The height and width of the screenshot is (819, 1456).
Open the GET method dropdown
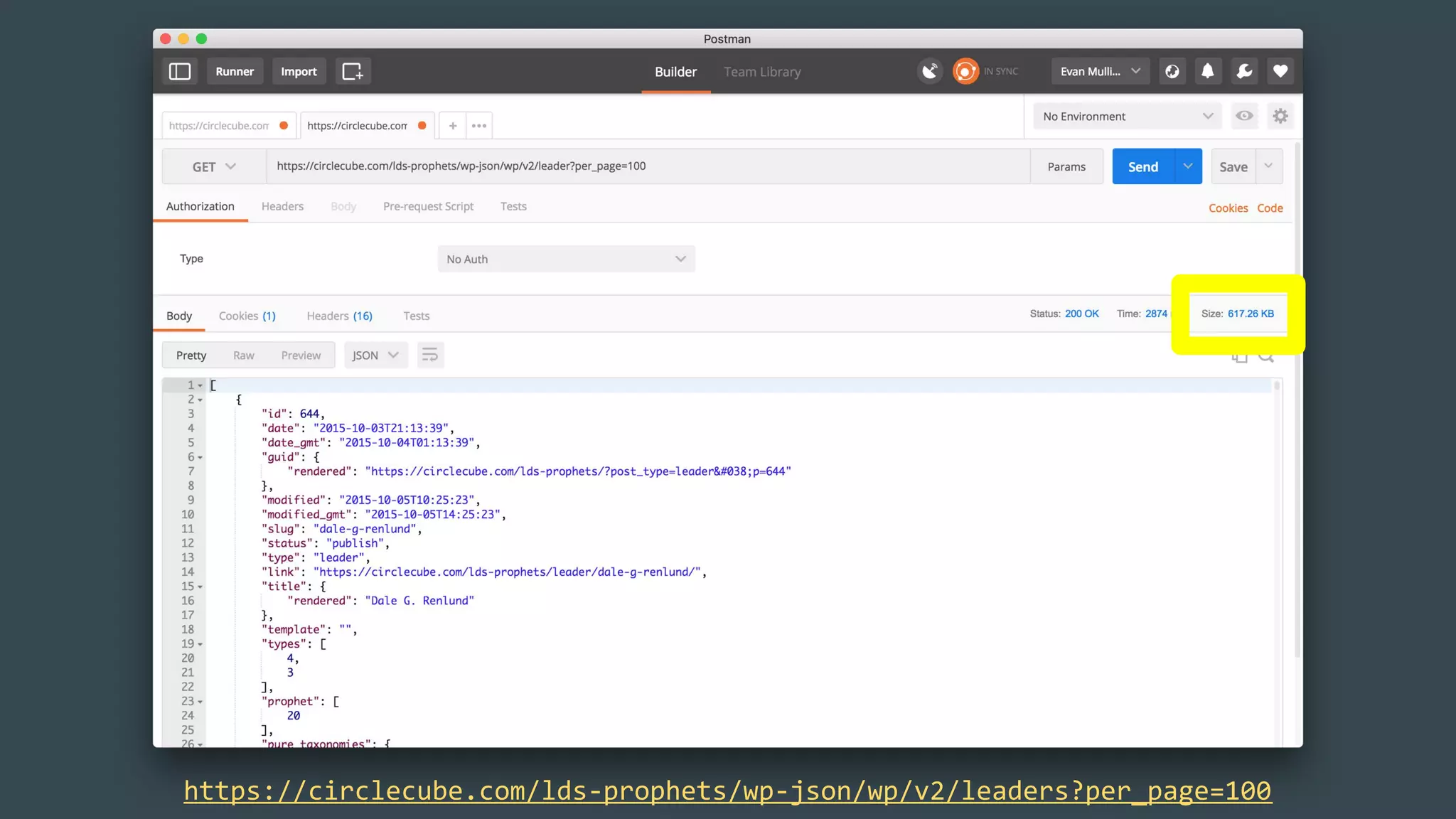tap(214, 166)
